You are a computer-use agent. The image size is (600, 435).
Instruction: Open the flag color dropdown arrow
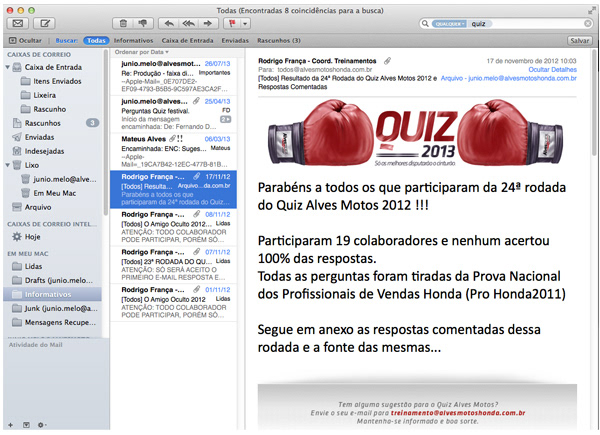pos(245,24)
